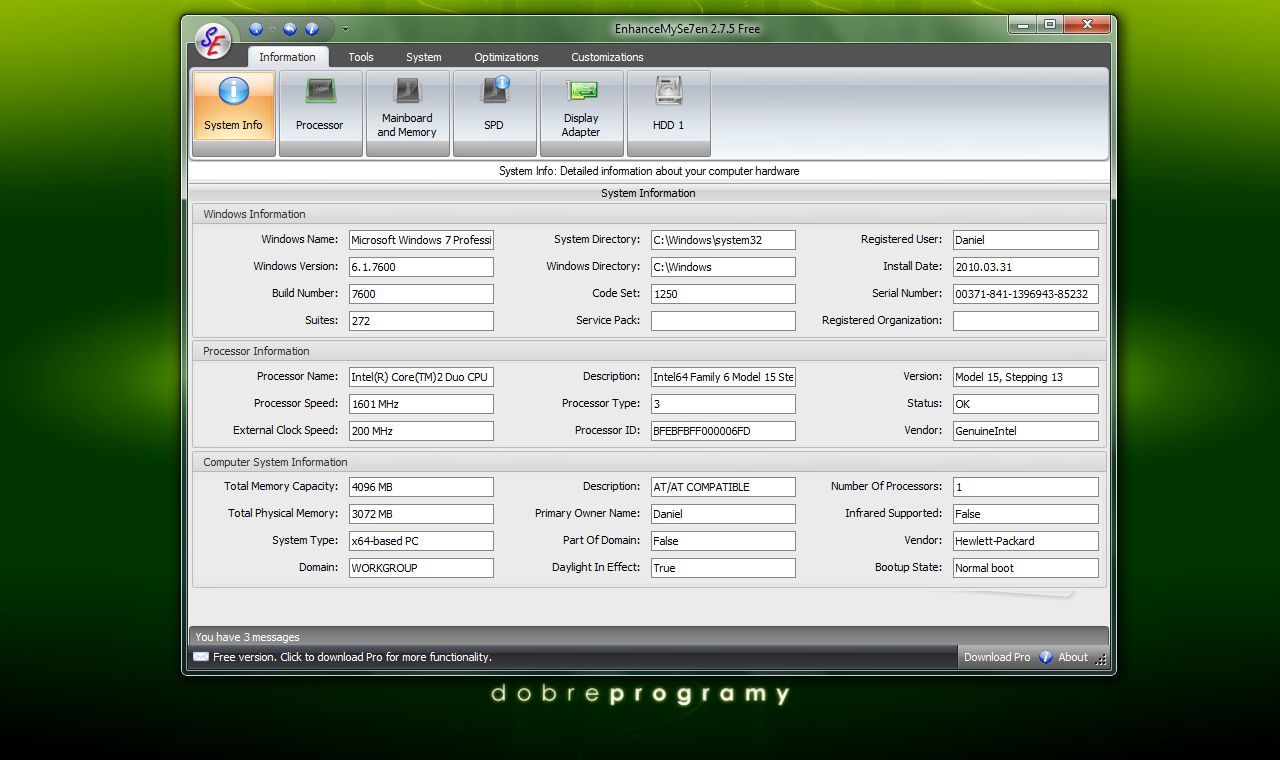Click the Part Of Domain field 'False'
This screenshot has height=760, width=1280.
click(x=723, y=541)
